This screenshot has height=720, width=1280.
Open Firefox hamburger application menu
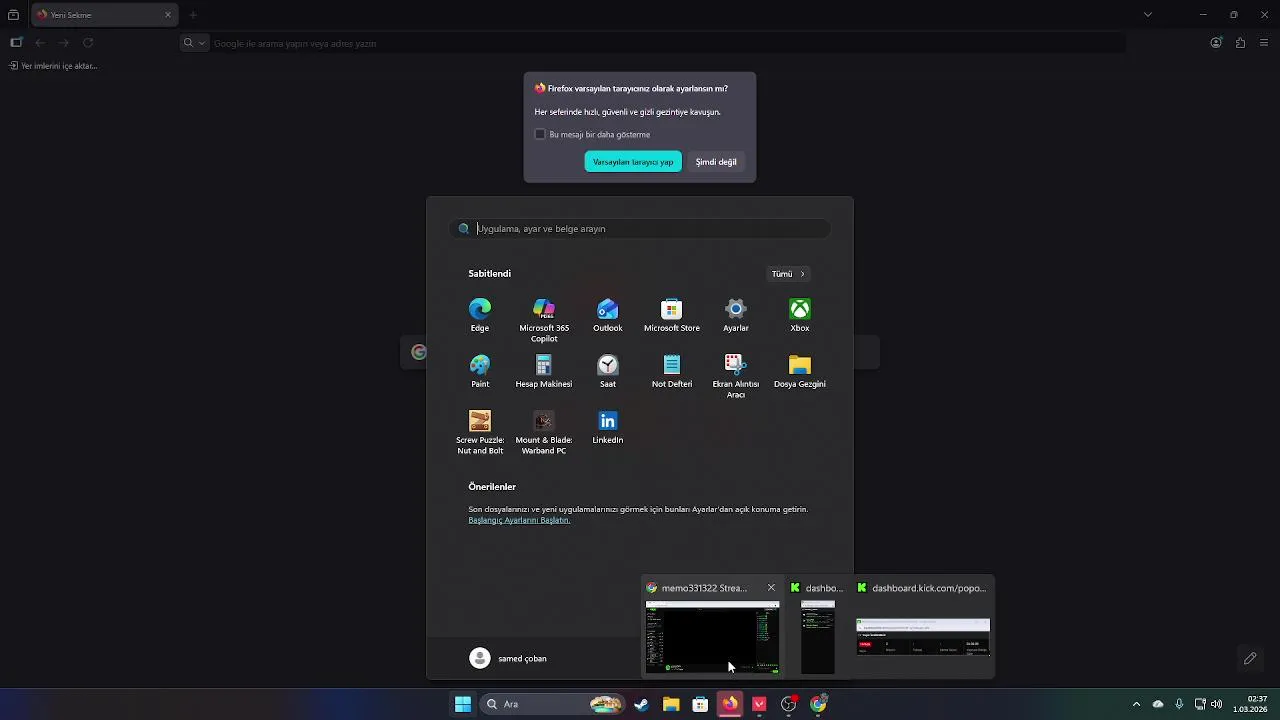1264,43
